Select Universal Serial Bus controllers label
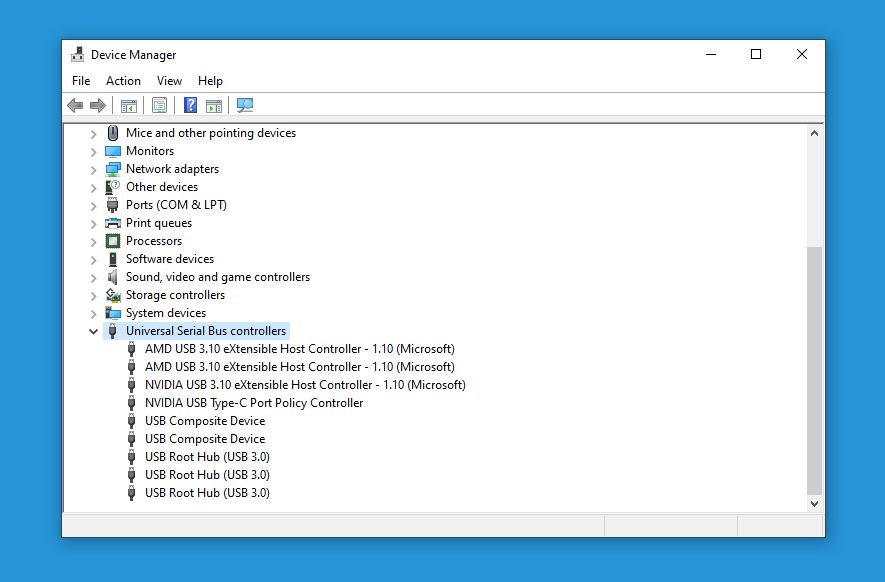The width and height of the screenshot is (885, 582). pos(206,331)
